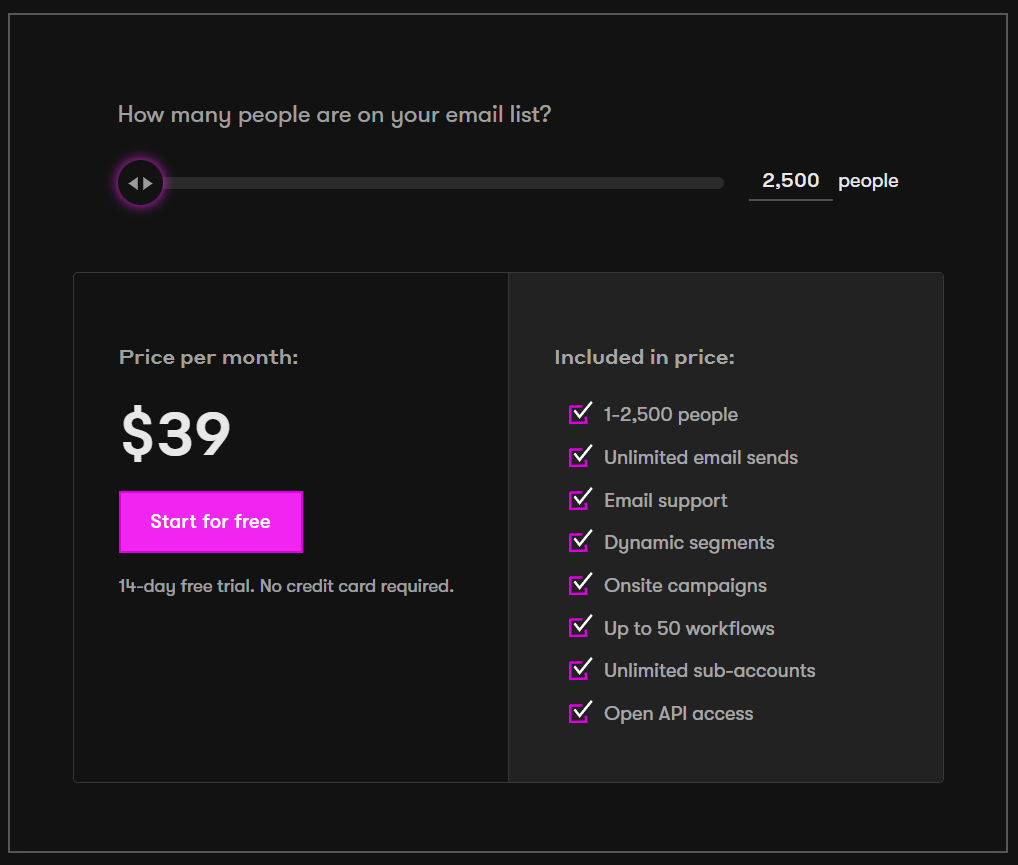Click checkmark icon beside Unlimited email sends
Viewport: 1018px width, 865px height.
pyautogui.click(x=580, y=456)
